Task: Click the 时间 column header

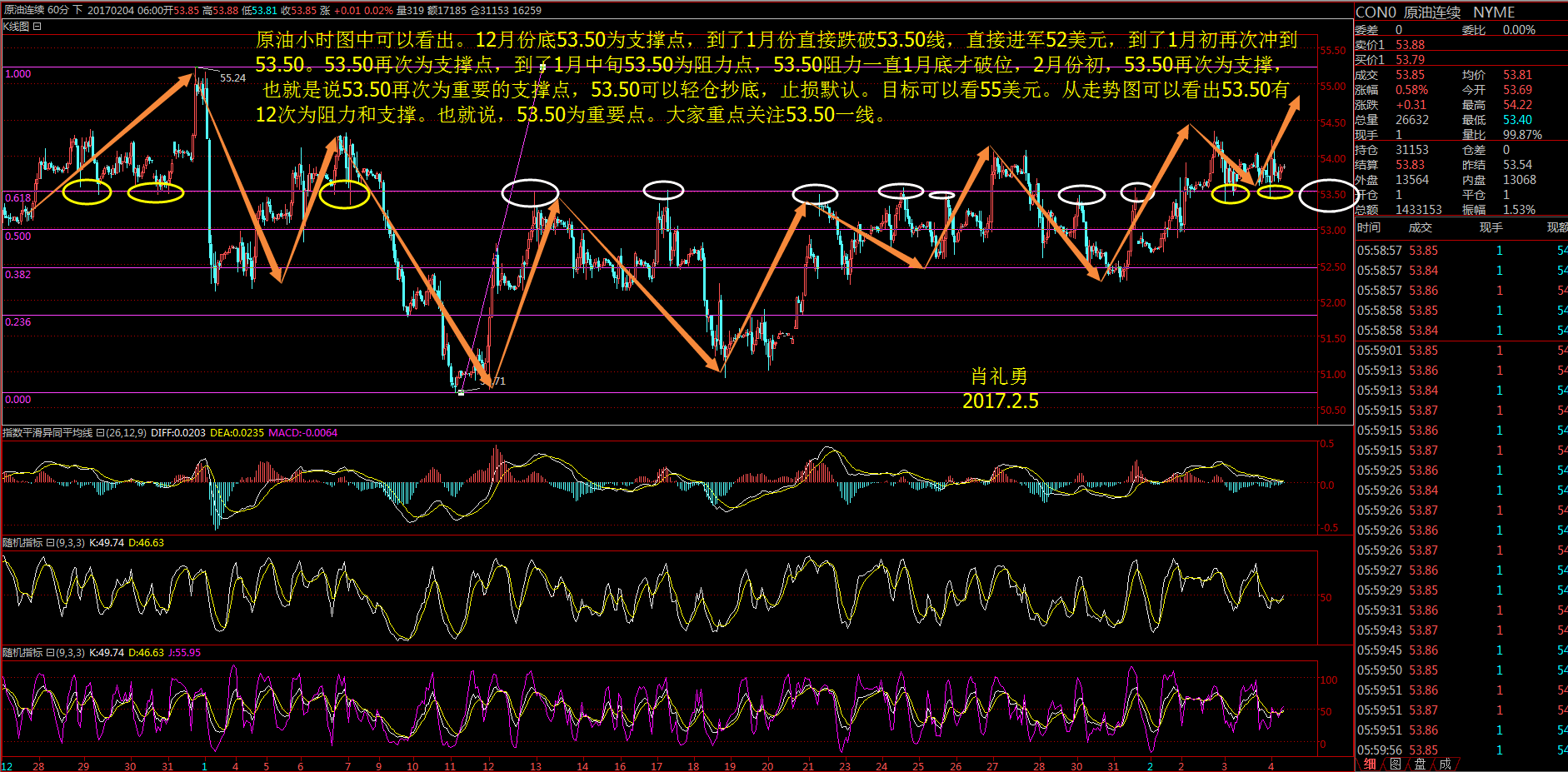Action: click(x=1369, y=227)
